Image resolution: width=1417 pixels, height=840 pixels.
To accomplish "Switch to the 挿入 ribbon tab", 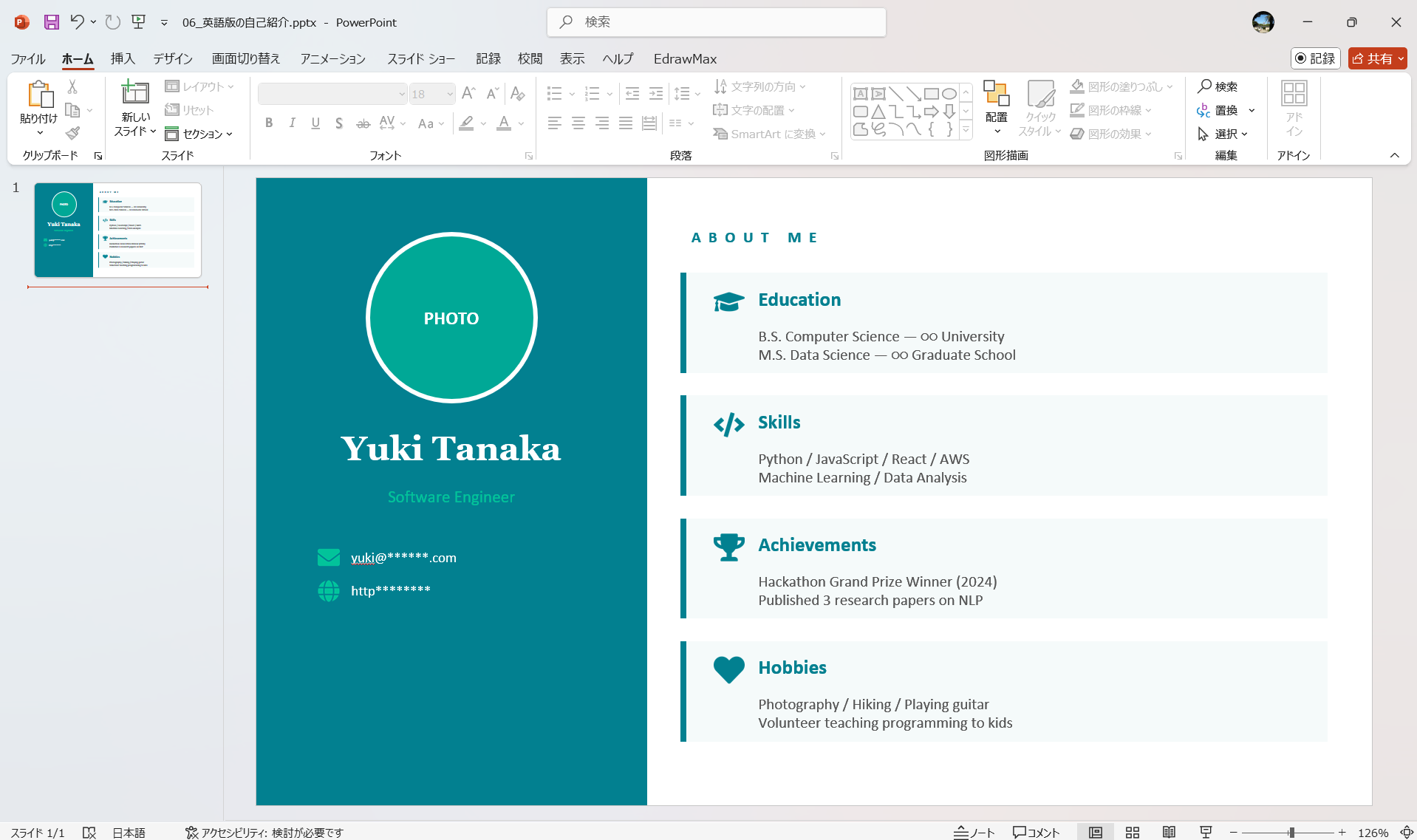I will [123, 58].
